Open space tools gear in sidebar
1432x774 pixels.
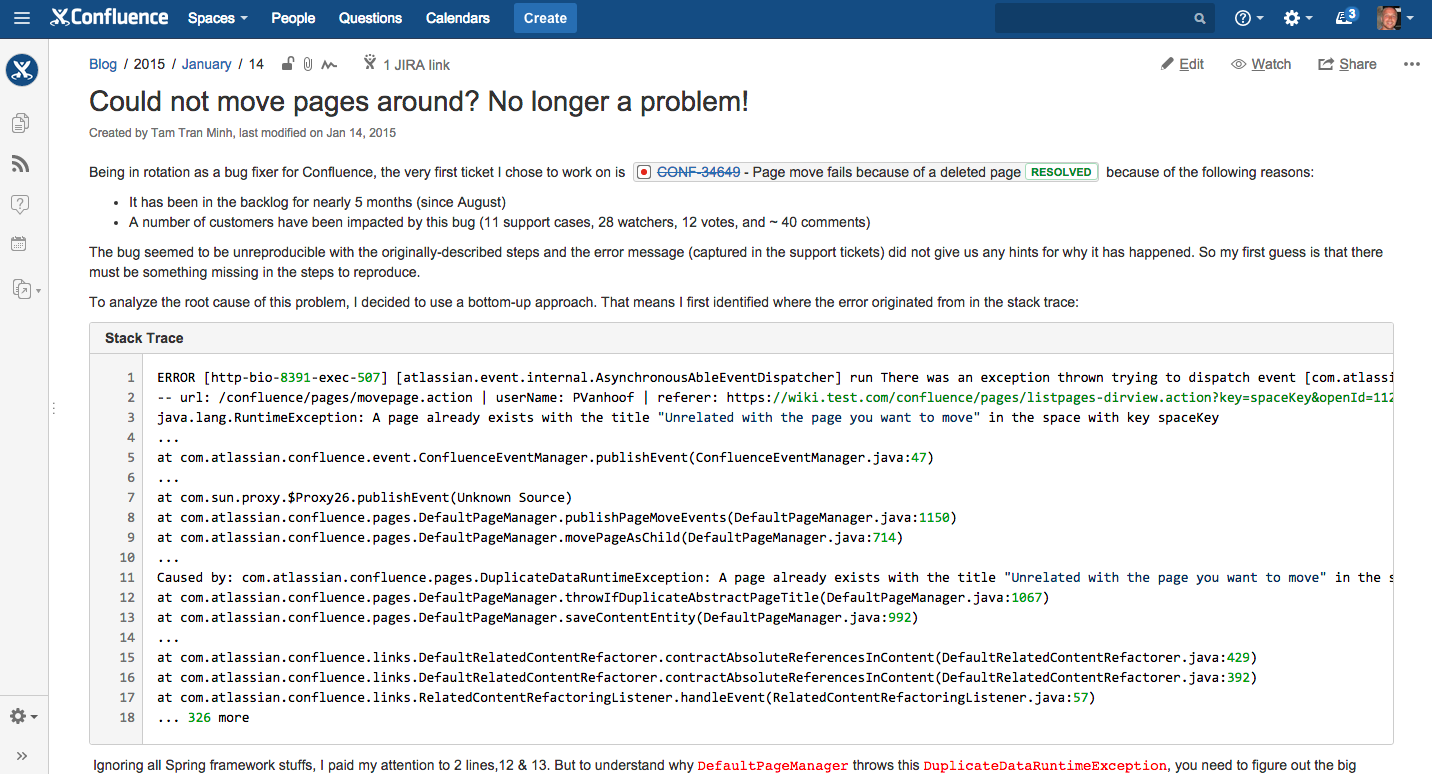point(23,716)
